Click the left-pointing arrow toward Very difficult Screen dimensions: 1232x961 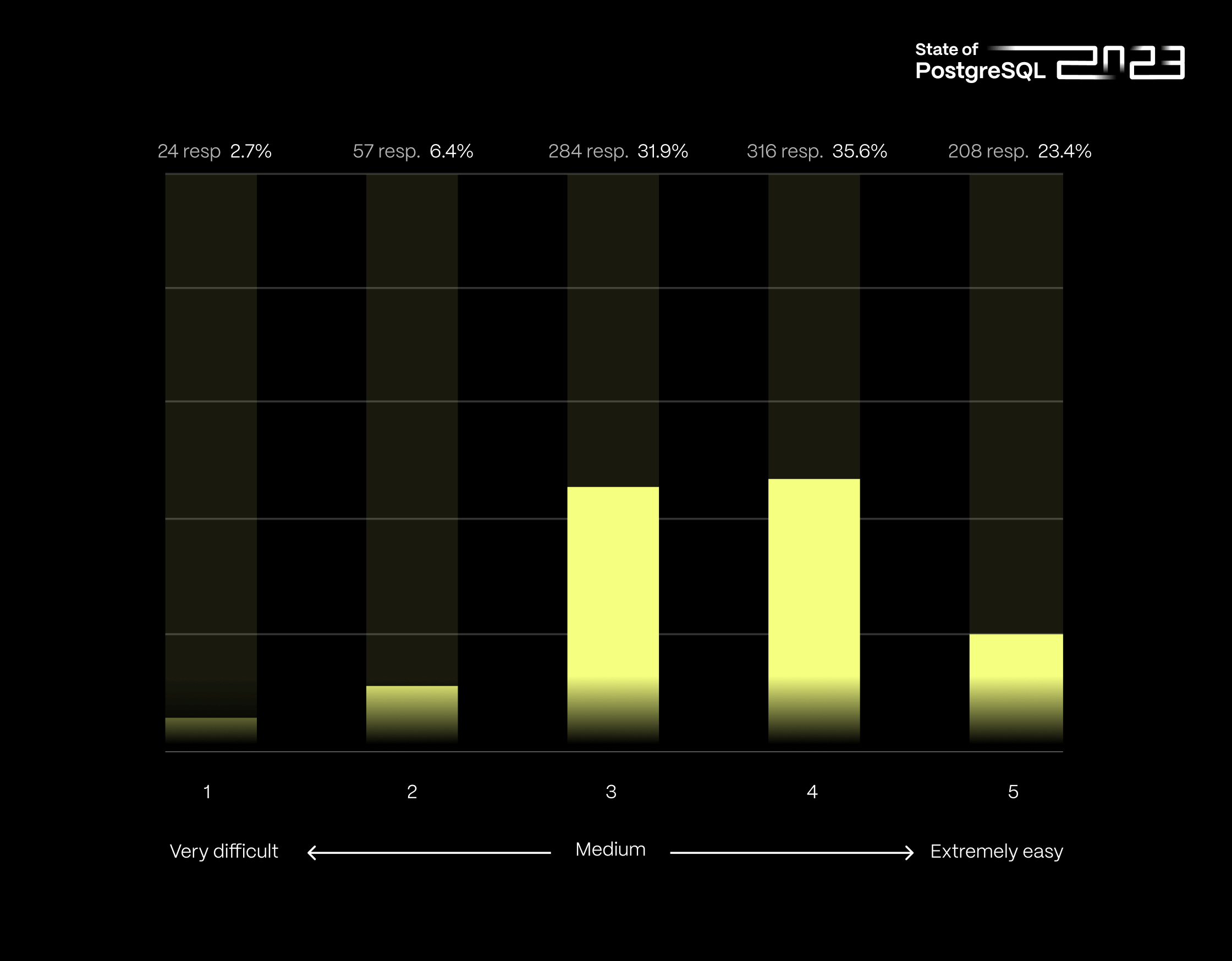coord(428,852)
